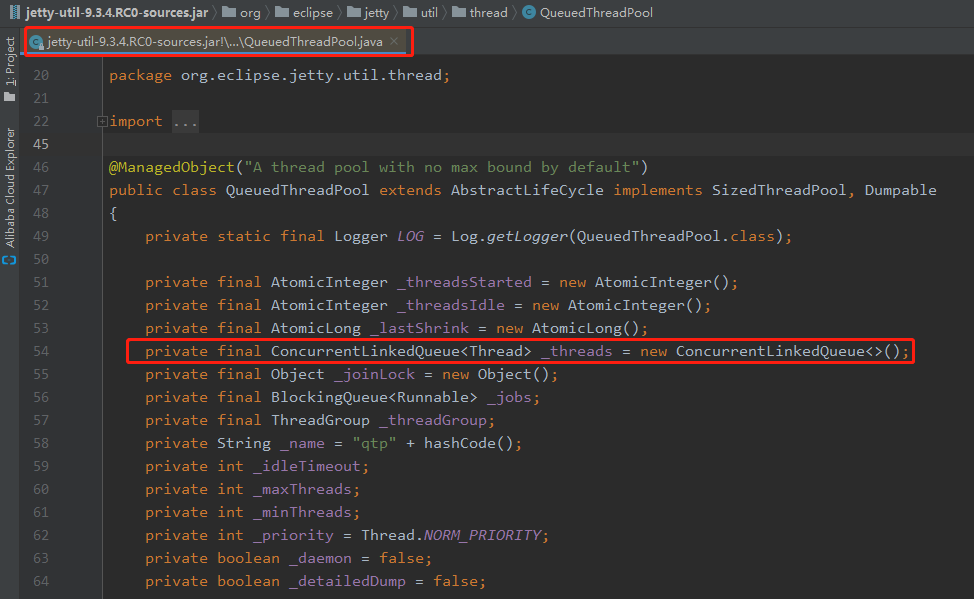Click the SizedThreadPool interface name
974x599 pixels.
point(778,190)
